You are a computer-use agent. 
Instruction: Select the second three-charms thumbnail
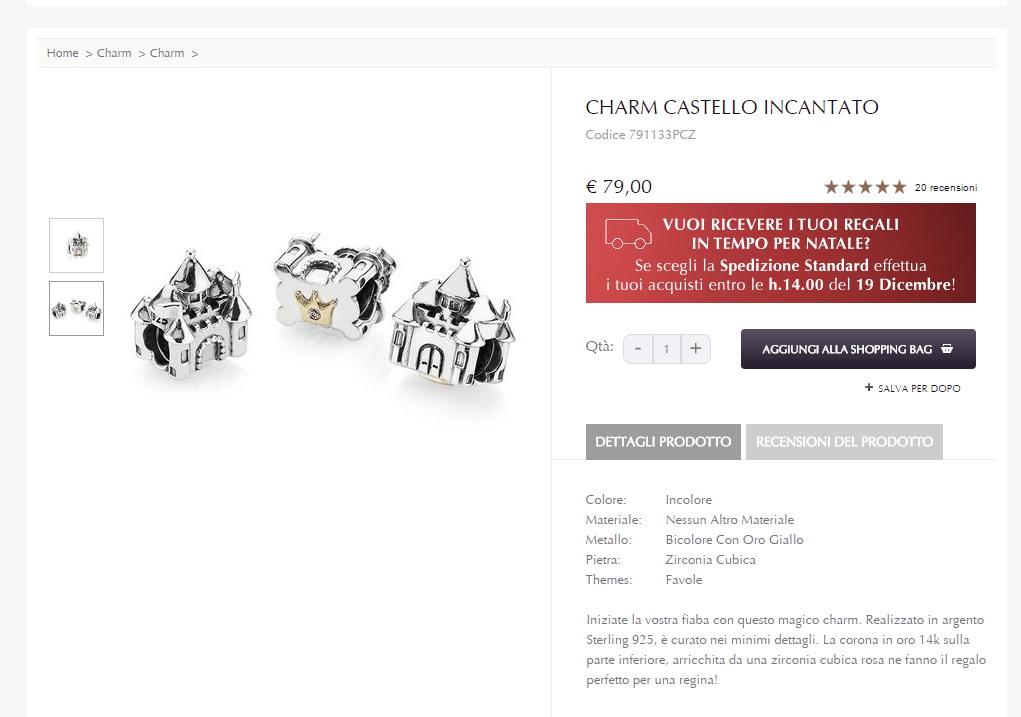click(77, 308)
